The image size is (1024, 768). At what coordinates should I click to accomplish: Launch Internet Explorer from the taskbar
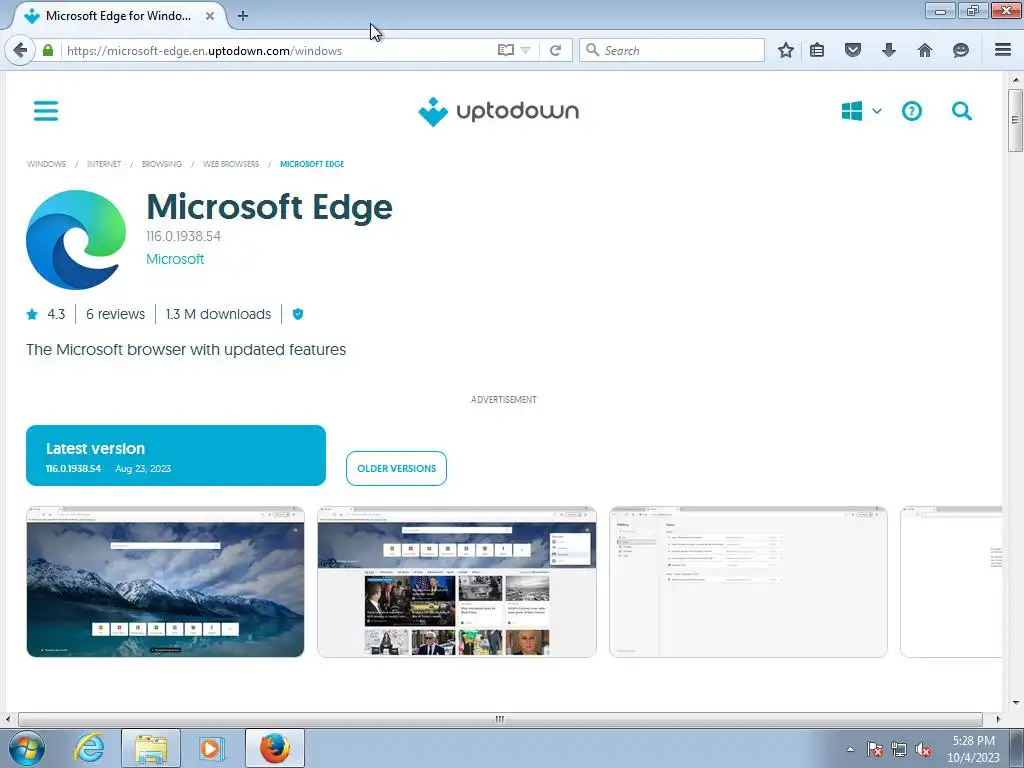(89, 748)
